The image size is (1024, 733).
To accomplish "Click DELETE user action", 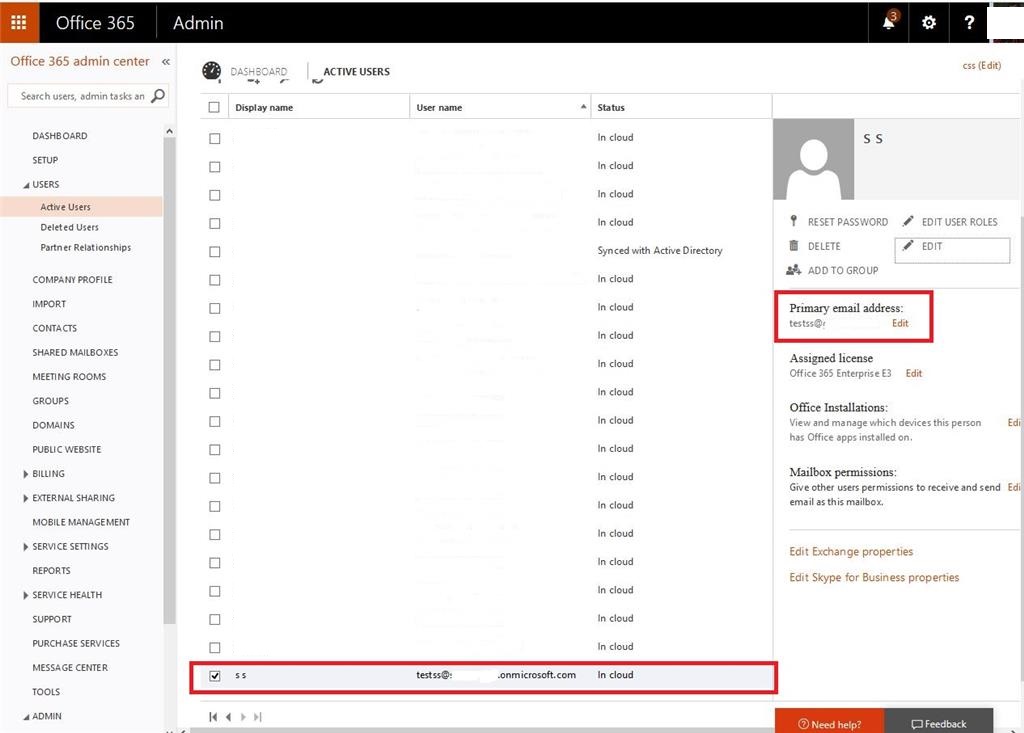I will point(824,246).
